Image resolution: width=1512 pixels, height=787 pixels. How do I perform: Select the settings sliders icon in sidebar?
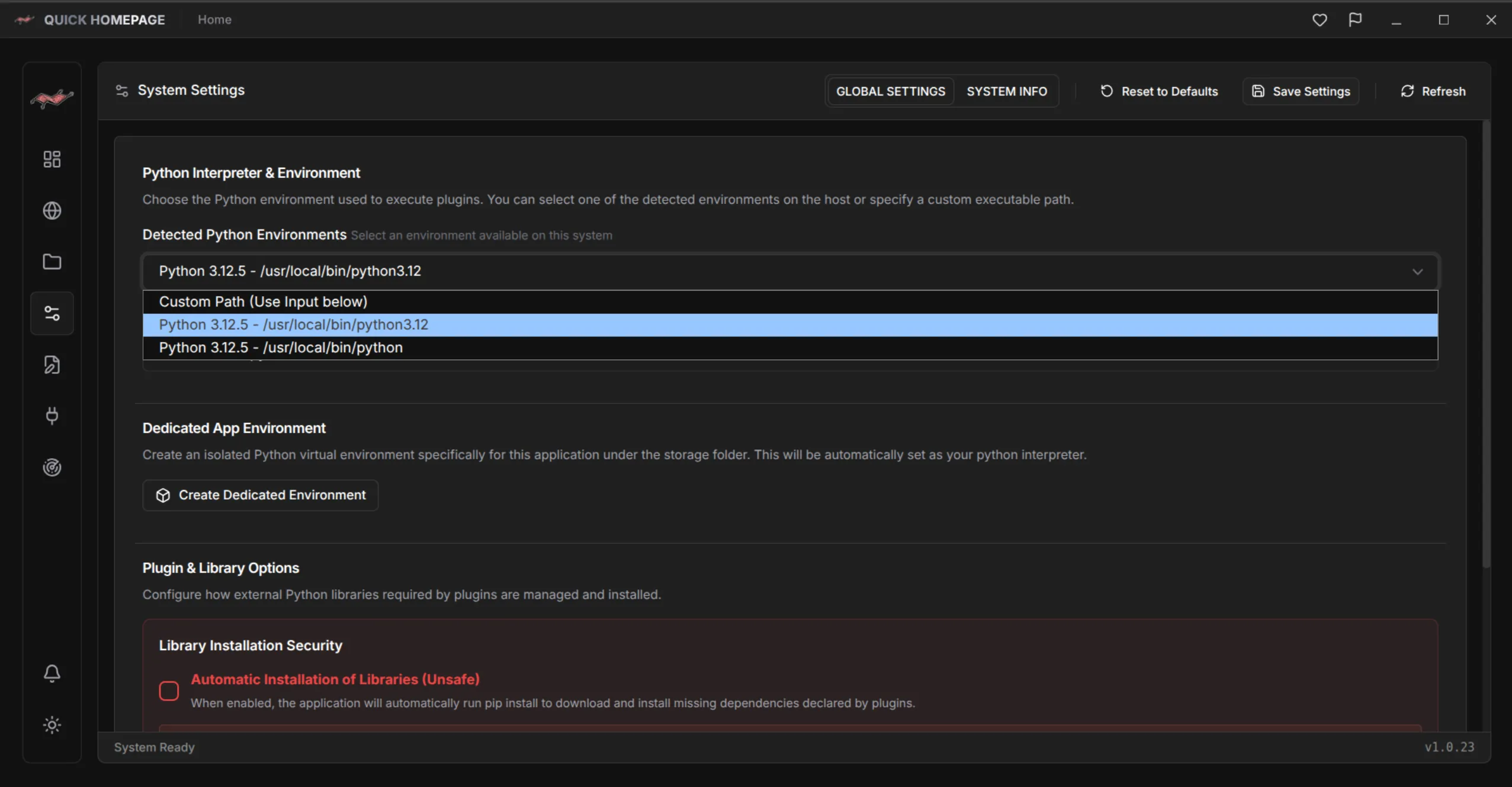[x=52, y=313]
